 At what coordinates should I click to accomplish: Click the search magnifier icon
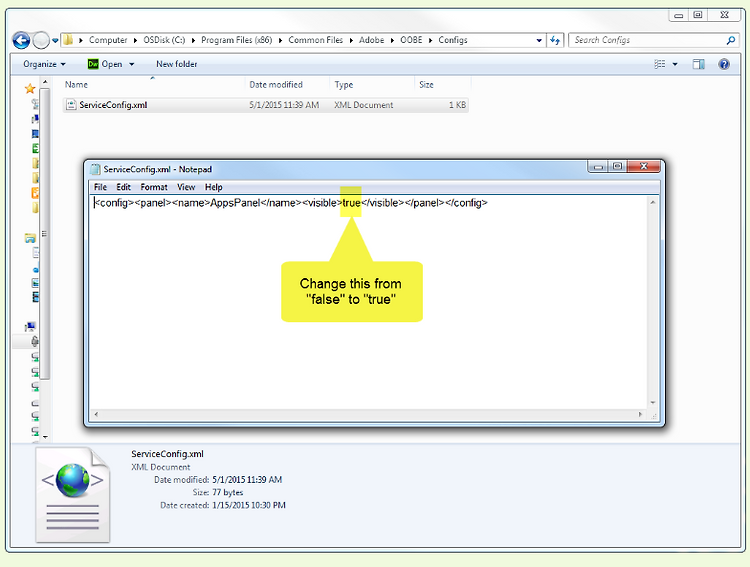[x=730, y=40]
